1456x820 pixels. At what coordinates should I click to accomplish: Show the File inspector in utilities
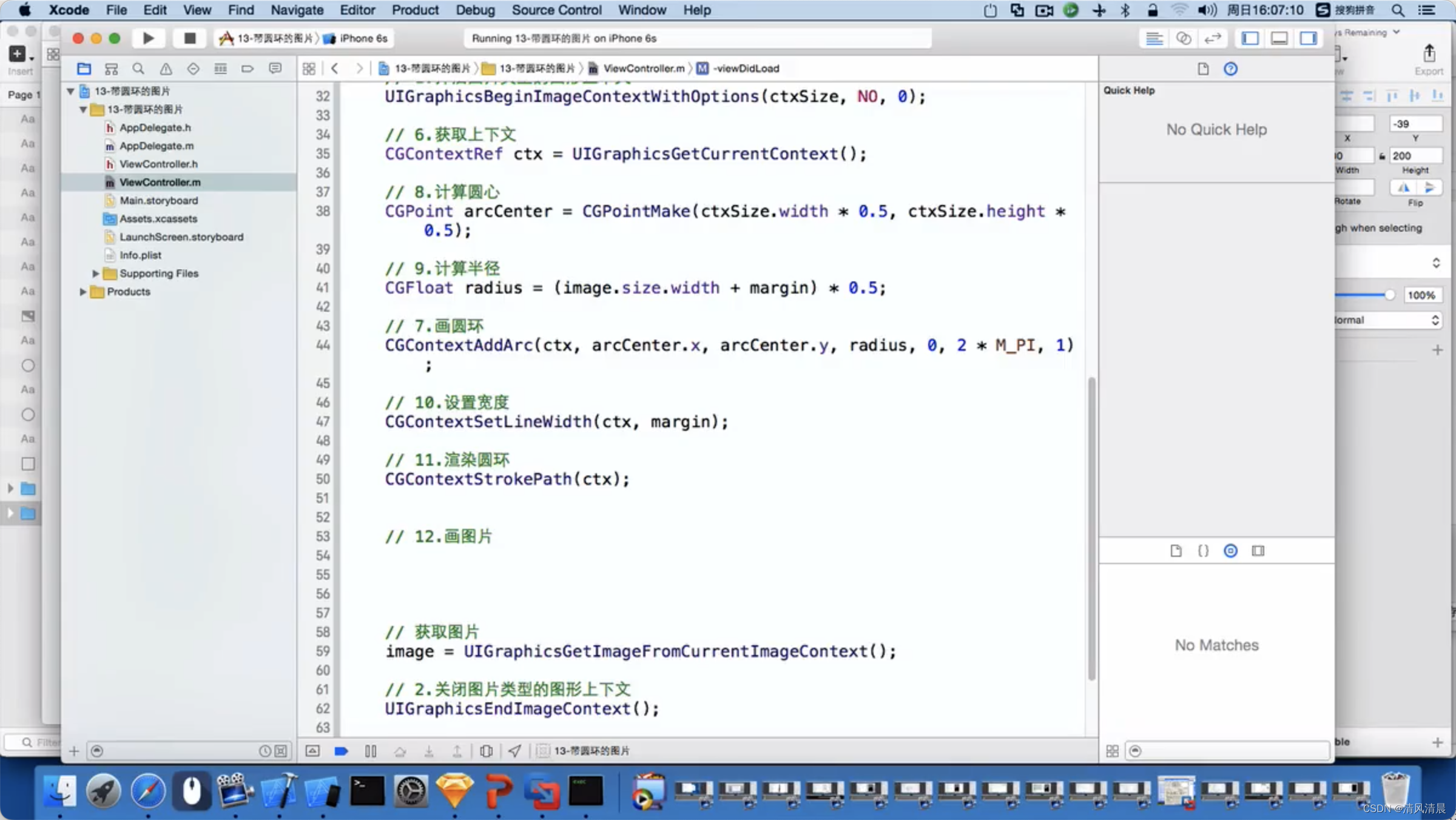(1203, 69)
